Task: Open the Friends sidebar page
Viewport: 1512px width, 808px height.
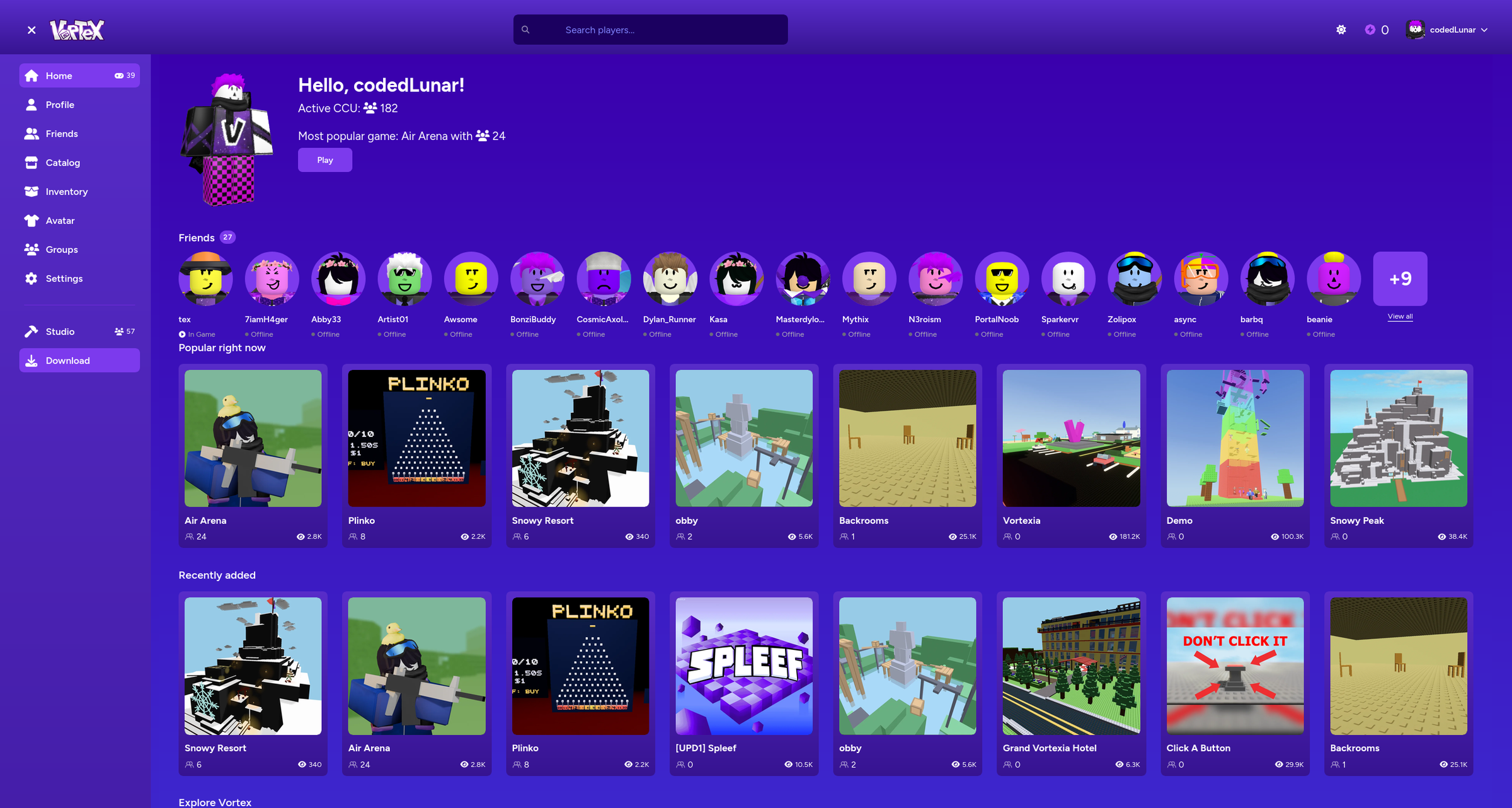Action: coord(79,134)
